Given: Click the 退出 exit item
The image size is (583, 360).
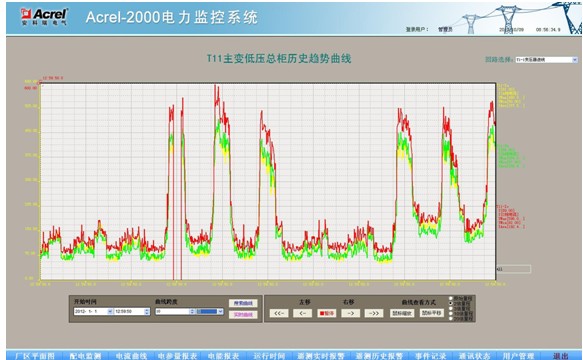Looking at the screenshot, I should [560, 356].
